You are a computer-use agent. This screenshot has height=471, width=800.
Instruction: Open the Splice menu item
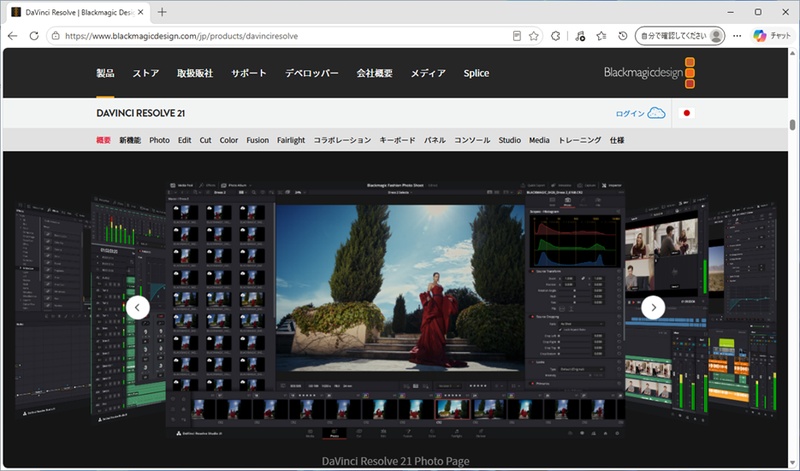pyautogui.click(x=476, y=73)
